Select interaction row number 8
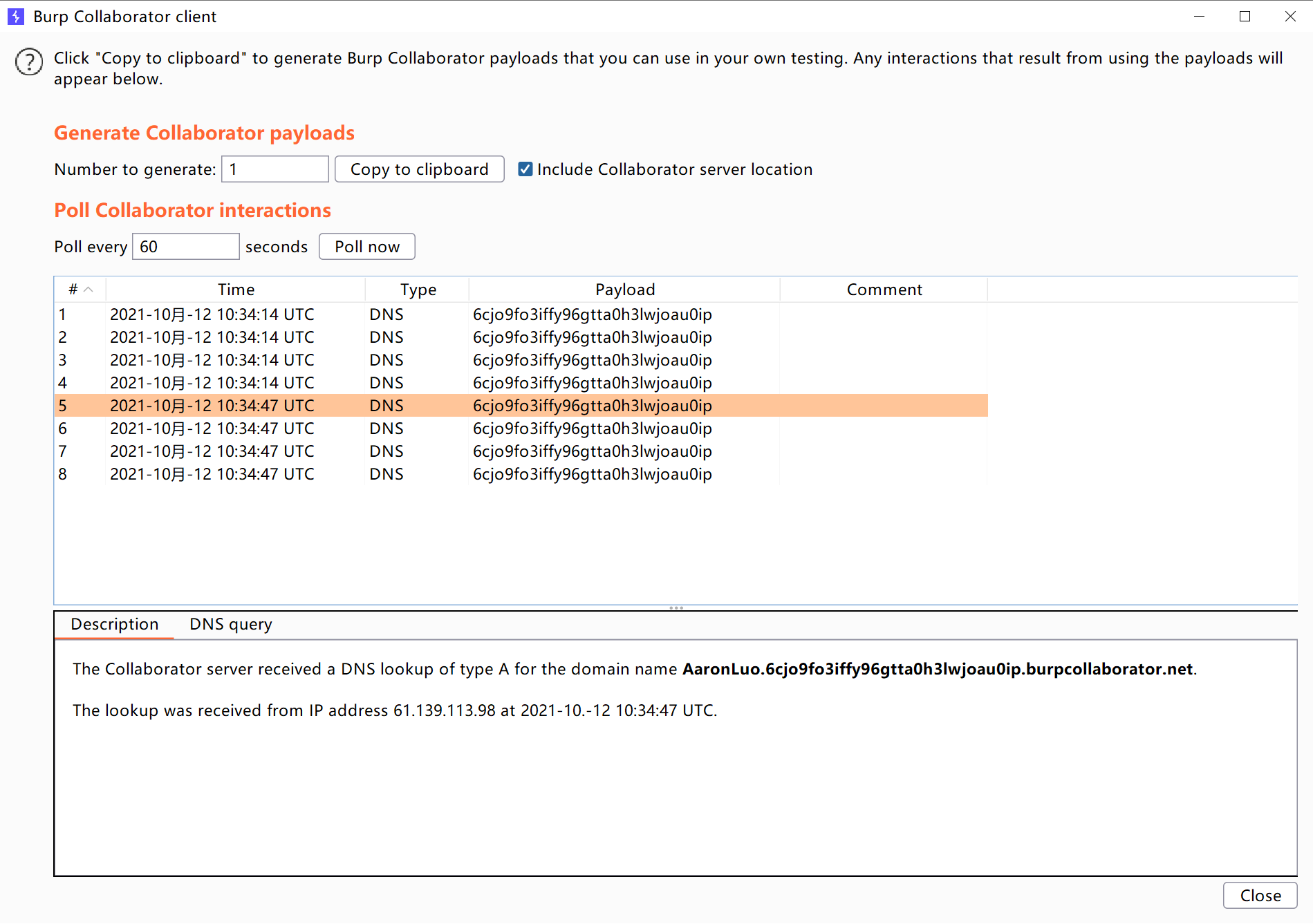This screenshot has height=924, width=1313. [x=521, y=474]
